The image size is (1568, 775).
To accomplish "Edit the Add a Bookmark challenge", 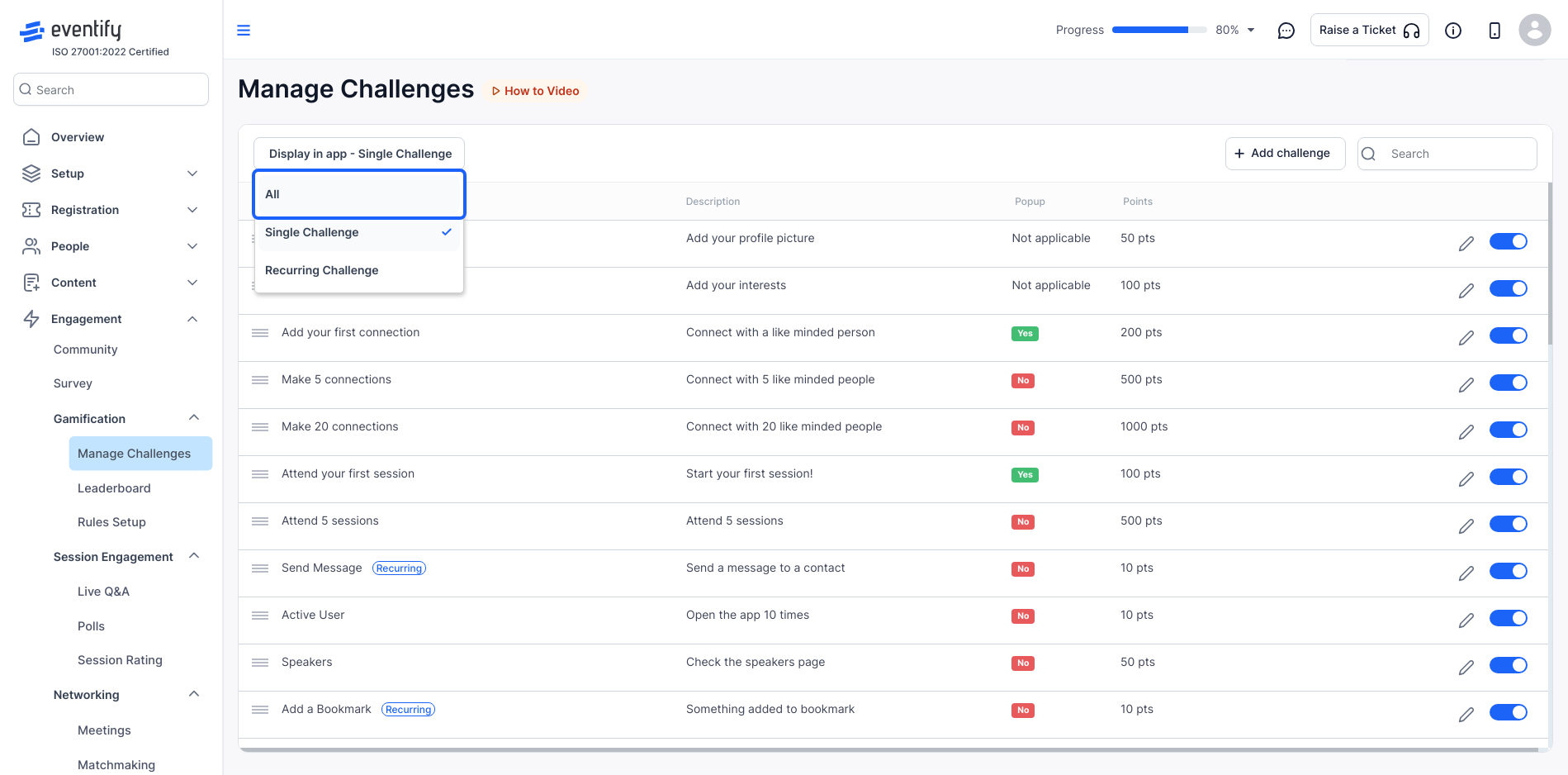I will coord(1466,714).
